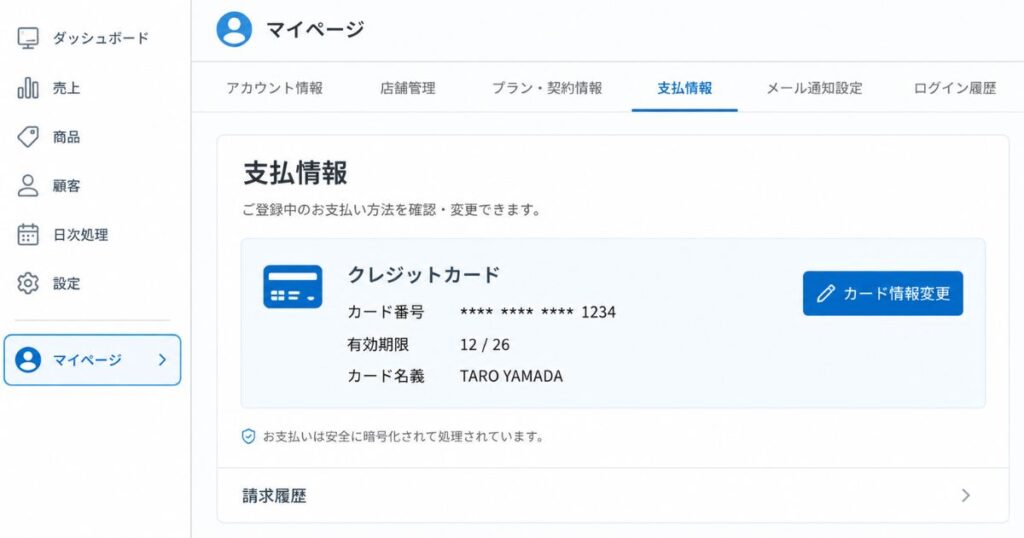1024x538 pixels.
Task: Open 顧客 in sidebar
Action: (x=66, y=185)
